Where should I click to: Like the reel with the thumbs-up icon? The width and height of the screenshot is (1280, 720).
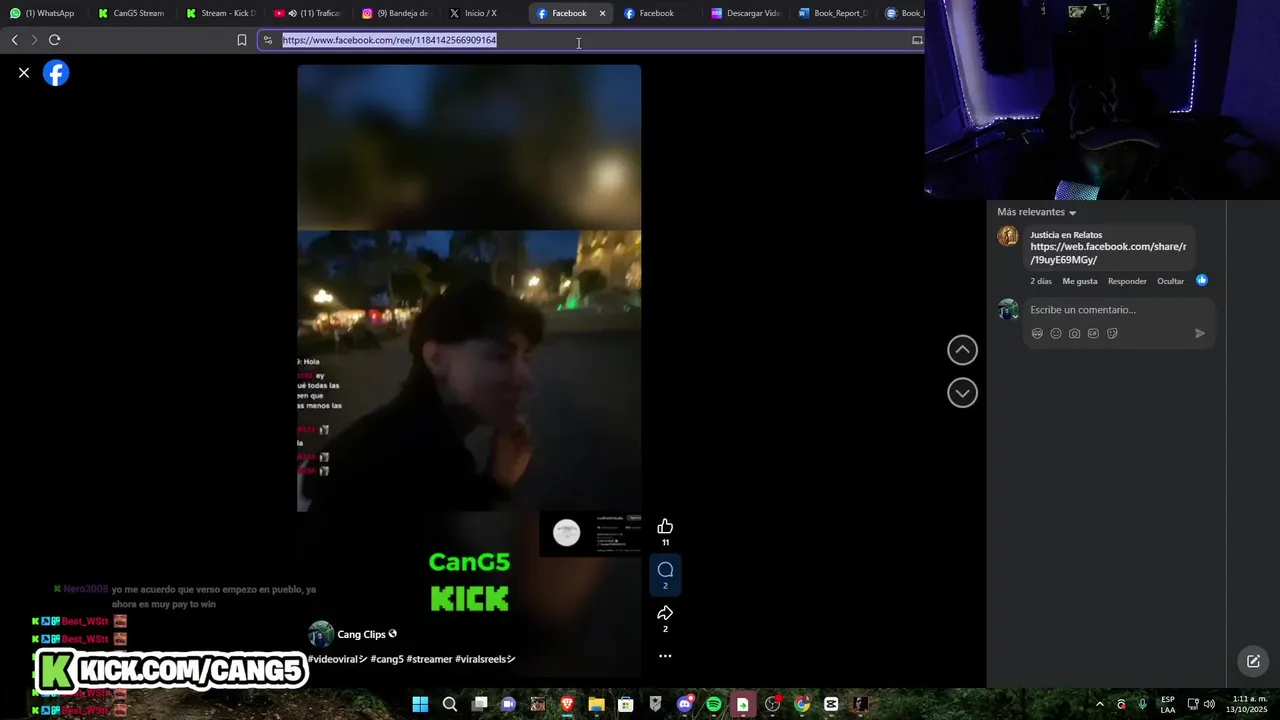point(665,527)
